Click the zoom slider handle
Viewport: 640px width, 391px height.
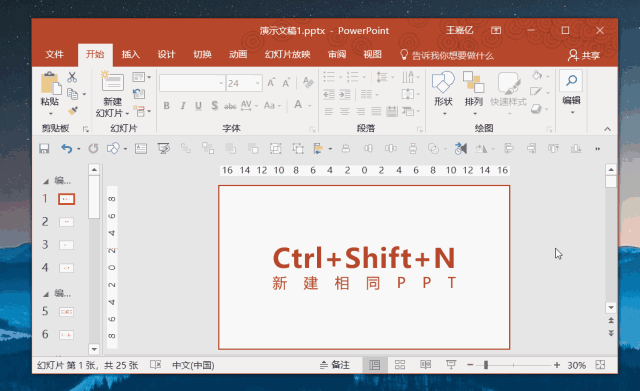486,365
